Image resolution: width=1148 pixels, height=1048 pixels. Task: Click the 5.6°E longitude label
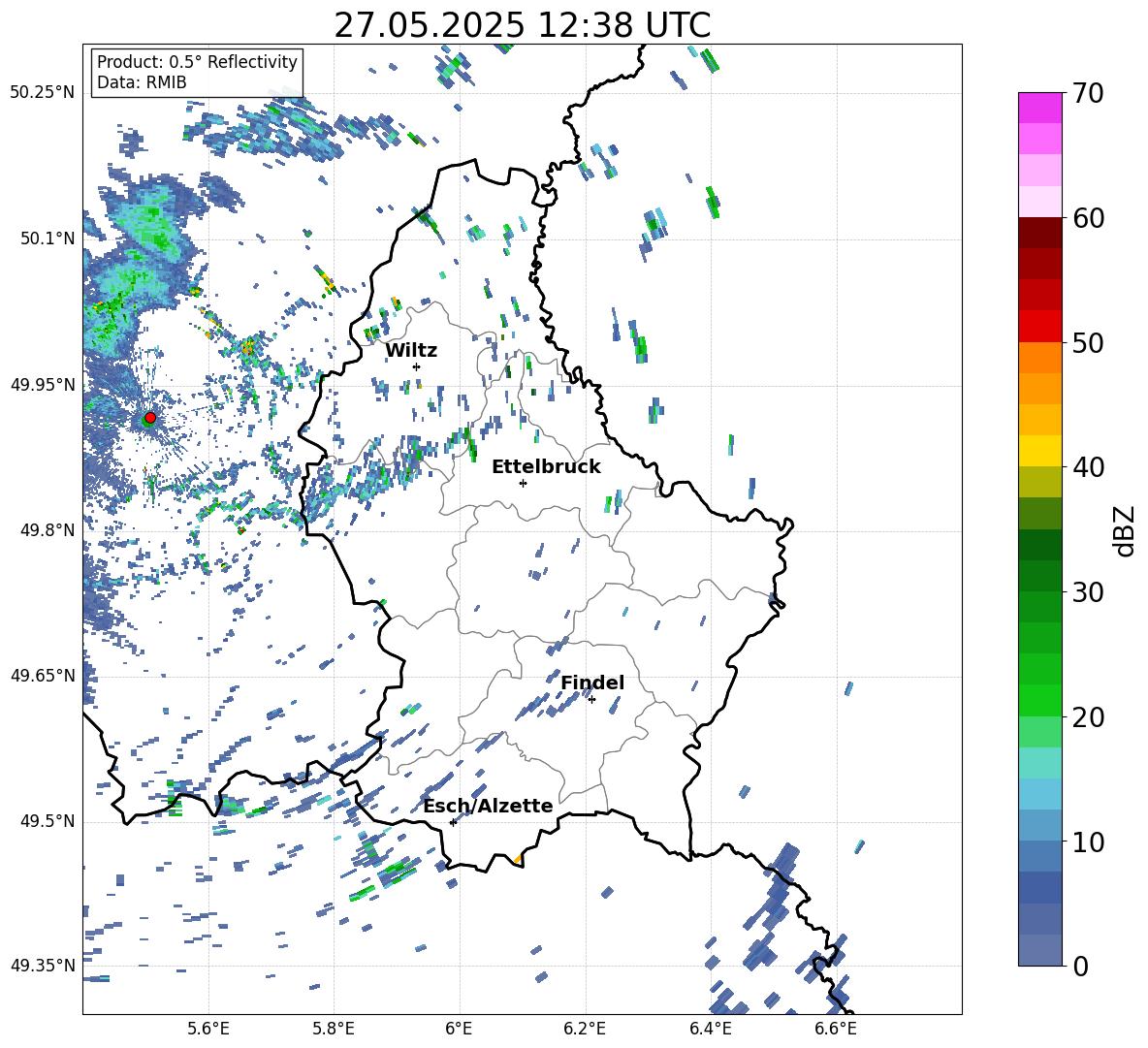click(208, 1029)
